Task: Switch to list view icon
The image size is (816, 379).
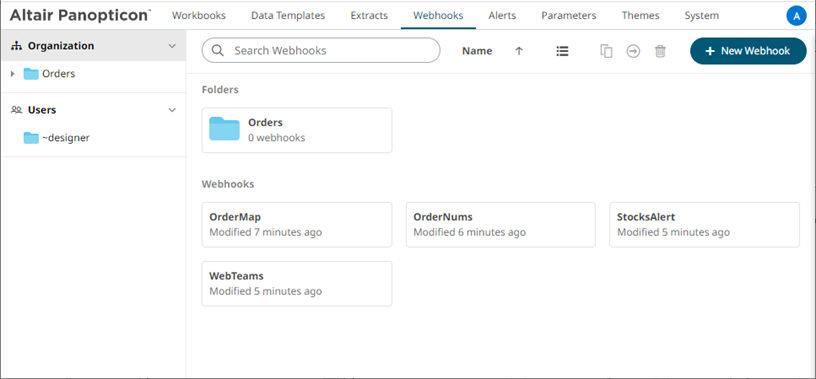Action: pyautogui.click(x=562, y=51)
